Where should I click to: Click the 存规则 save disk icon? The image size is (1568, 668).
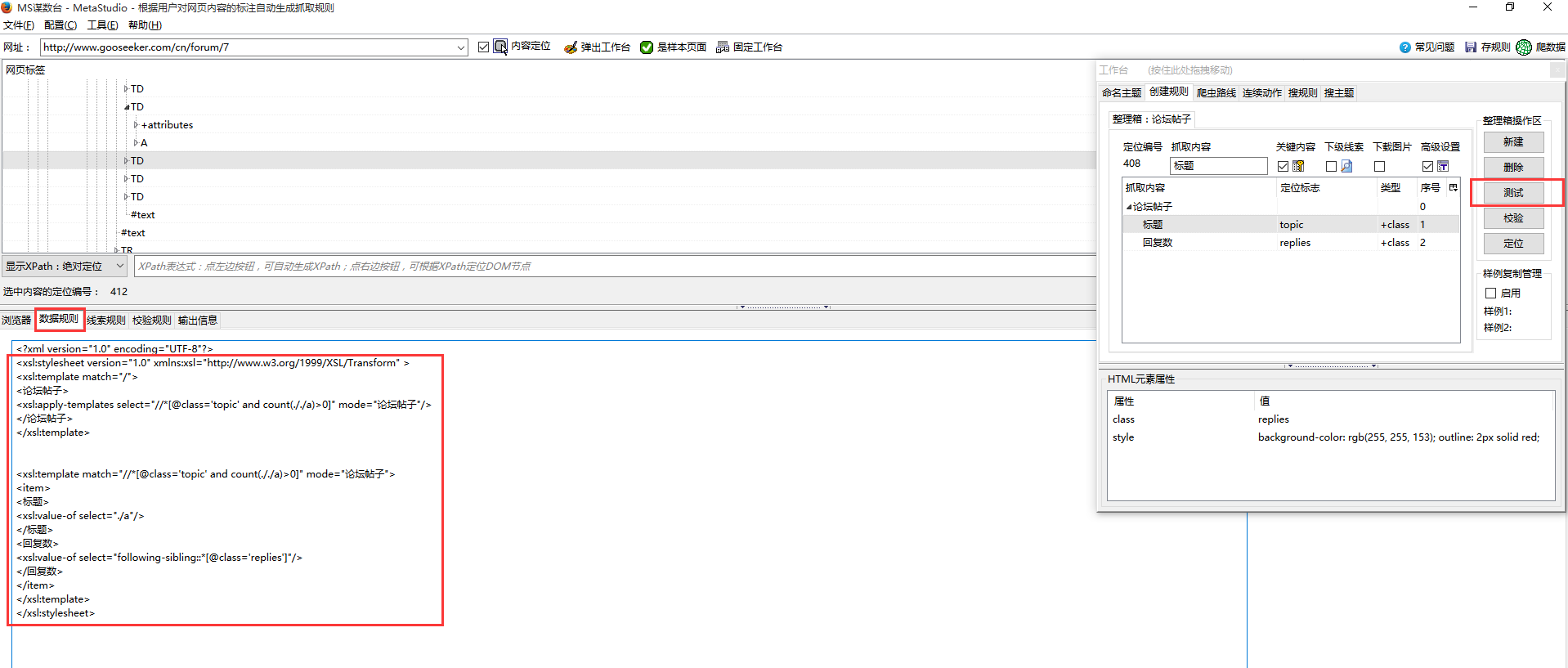tap(1471, 47)
